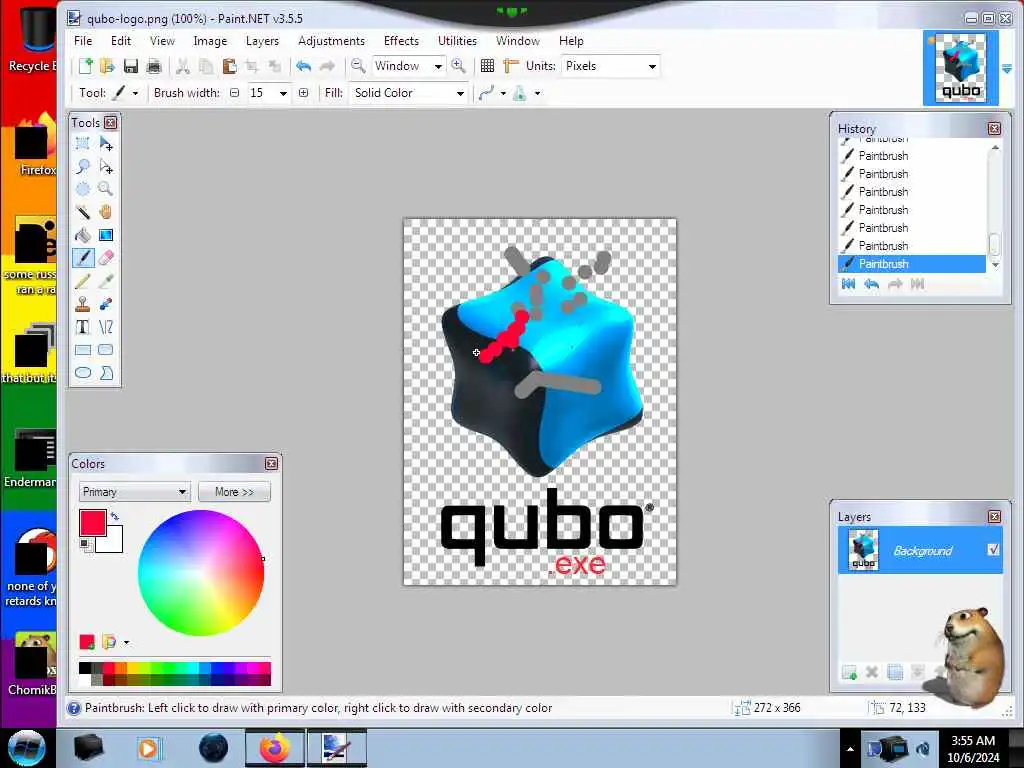This screenshot has width=1024, height=768.
Task: Select the Rounded Rectangle tool
Action: [x=106, y=350]
